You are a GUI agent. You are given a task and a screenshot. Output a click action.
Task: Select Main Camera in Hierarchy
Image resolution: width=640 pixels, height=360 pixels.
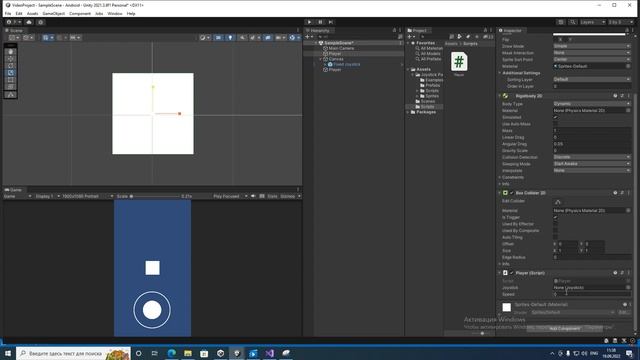point(341,48)
